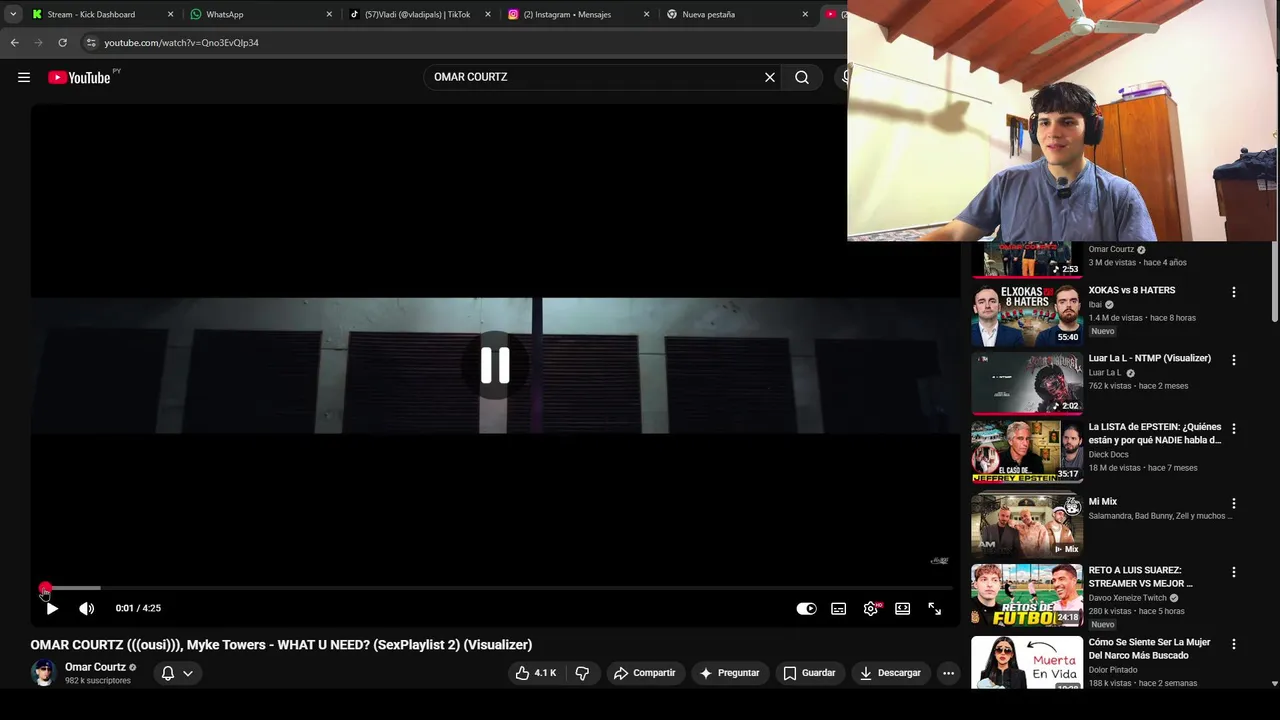Seek on the video progress bar
This screenshot has width=1280, height=720.
495,588
